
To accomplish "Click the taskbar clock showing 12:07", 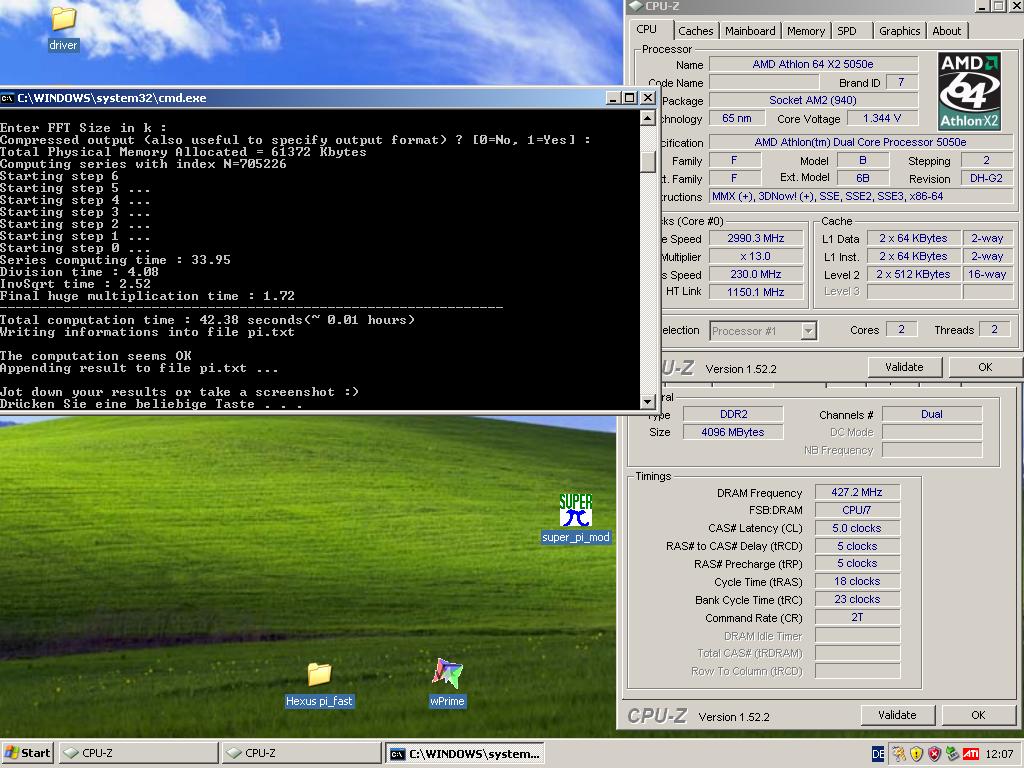I will (999, 754).
